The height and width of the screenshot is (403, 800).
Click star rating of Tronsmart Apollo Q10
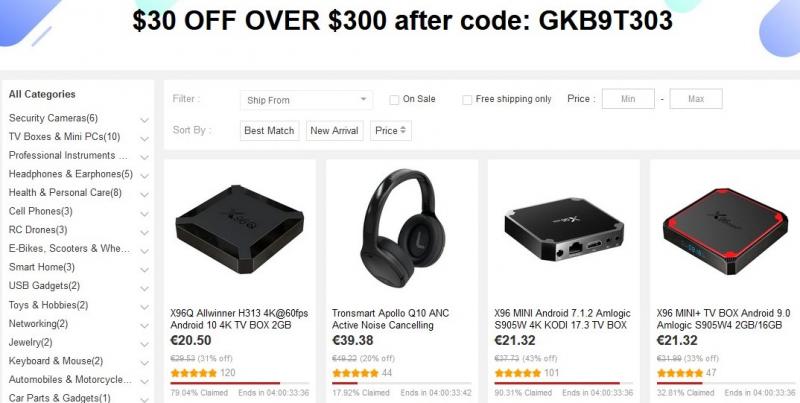tap(356, 373)
